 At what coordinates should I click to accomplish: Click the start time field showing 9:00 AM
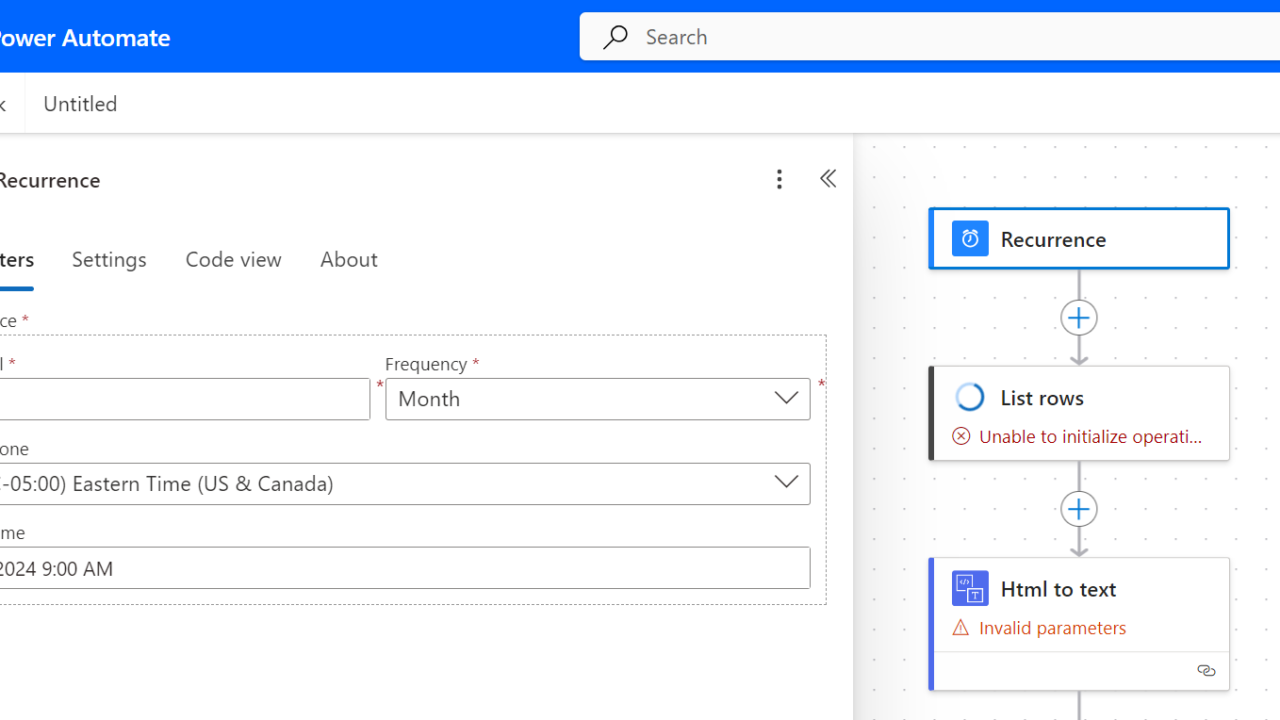tap(400, 568)
